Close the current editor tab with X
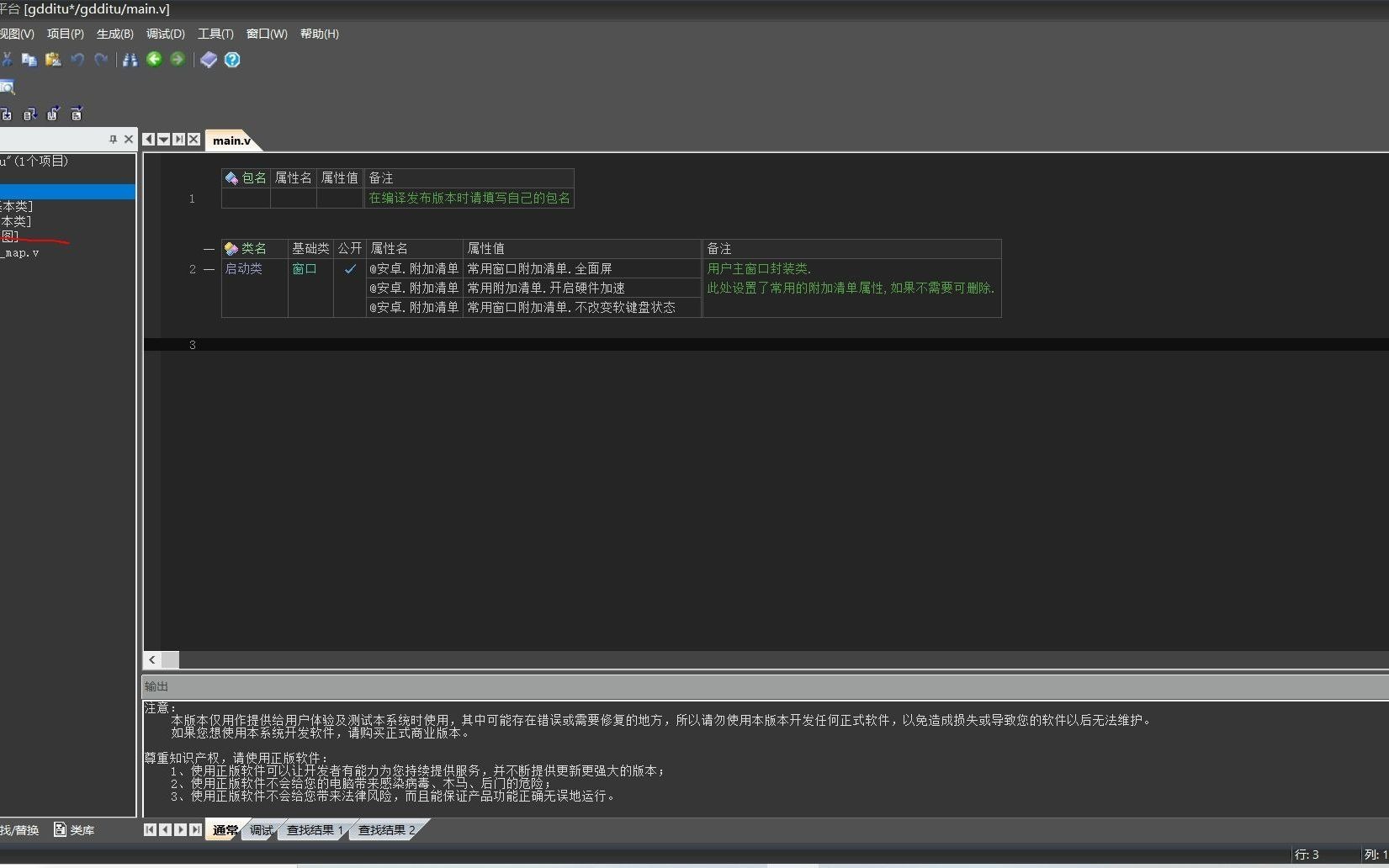 click(x=194, y=140)
